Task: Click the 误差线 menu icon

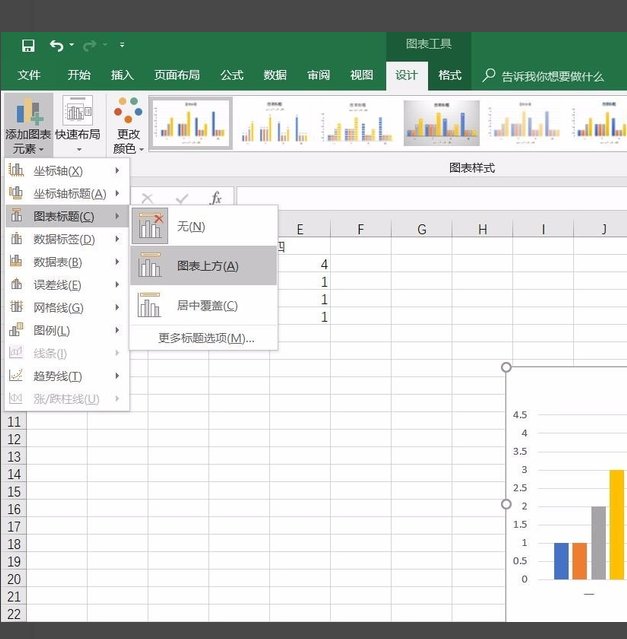Action: (x=16, y=284)
